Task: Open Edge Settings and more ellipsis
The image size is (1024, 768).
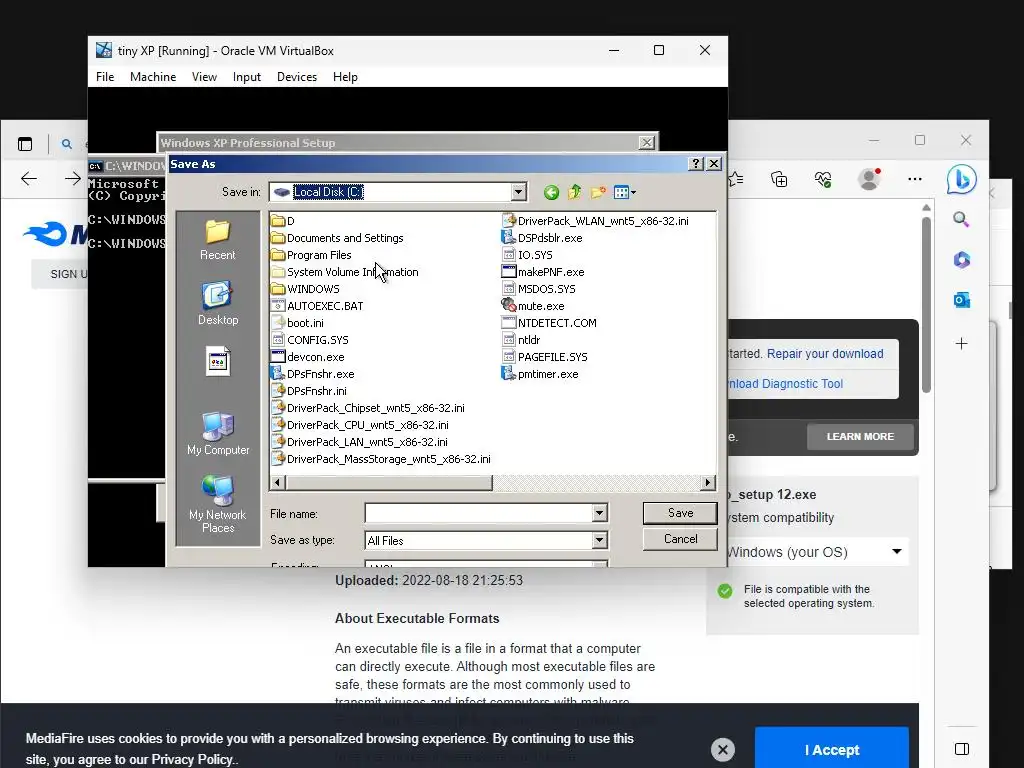Action: (915, 179)
